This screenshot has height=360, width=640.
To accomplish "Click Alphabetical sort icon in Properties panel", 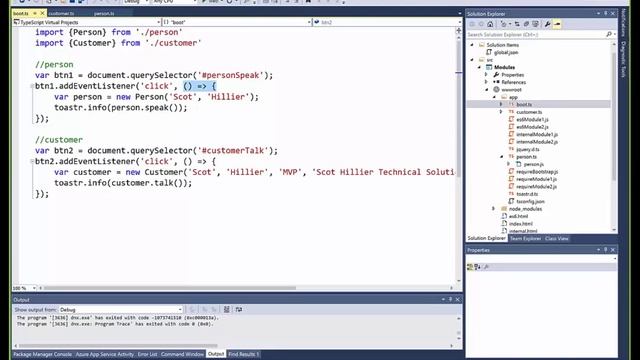I will pyautogui.click(x=477, y=267).
